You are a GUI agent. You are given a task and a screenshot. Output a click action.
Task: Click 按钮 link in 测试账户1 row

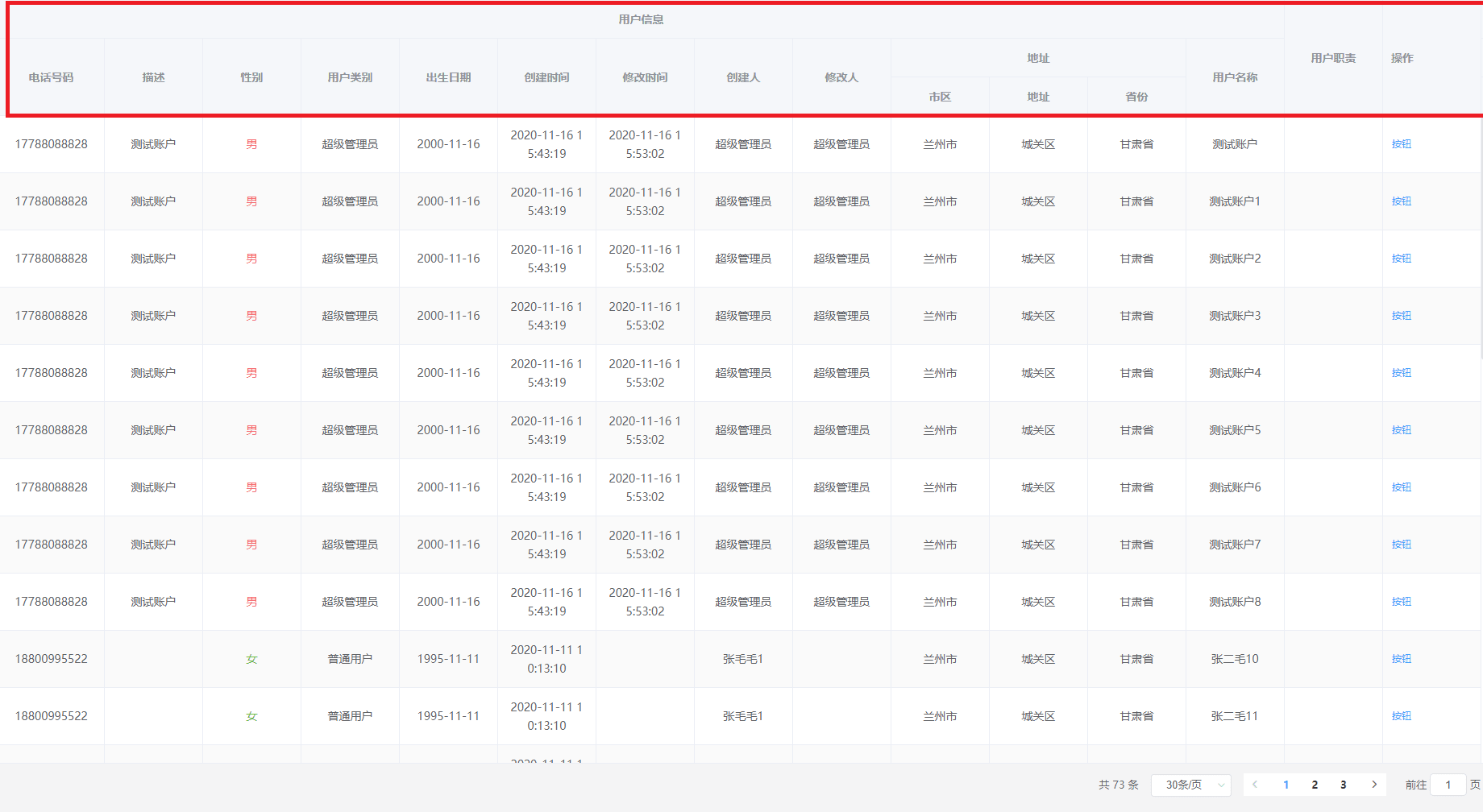(1402, 201)
